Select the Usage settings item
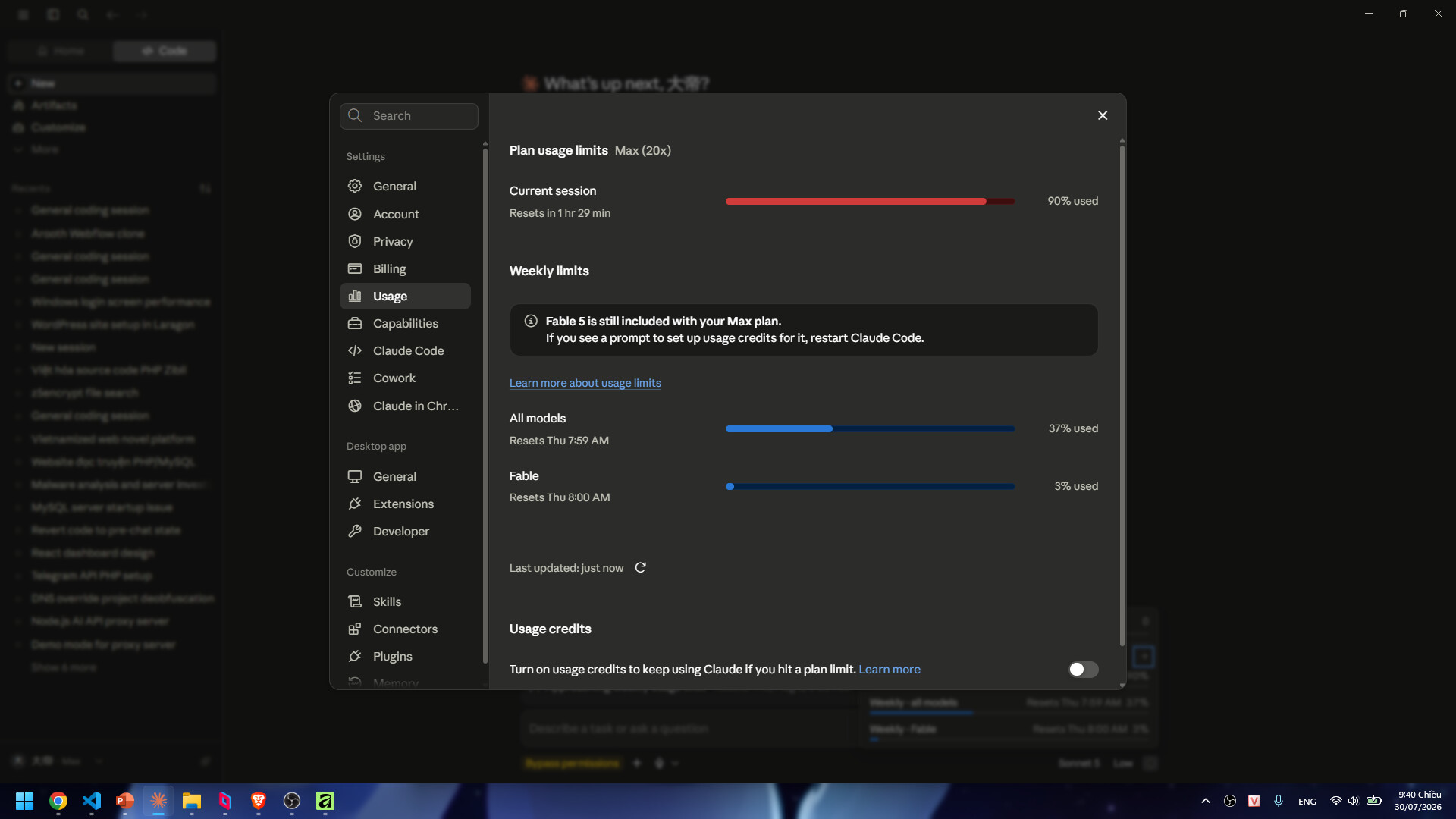This screenshot has height=819, width=1456. click(x=405, y=296)
